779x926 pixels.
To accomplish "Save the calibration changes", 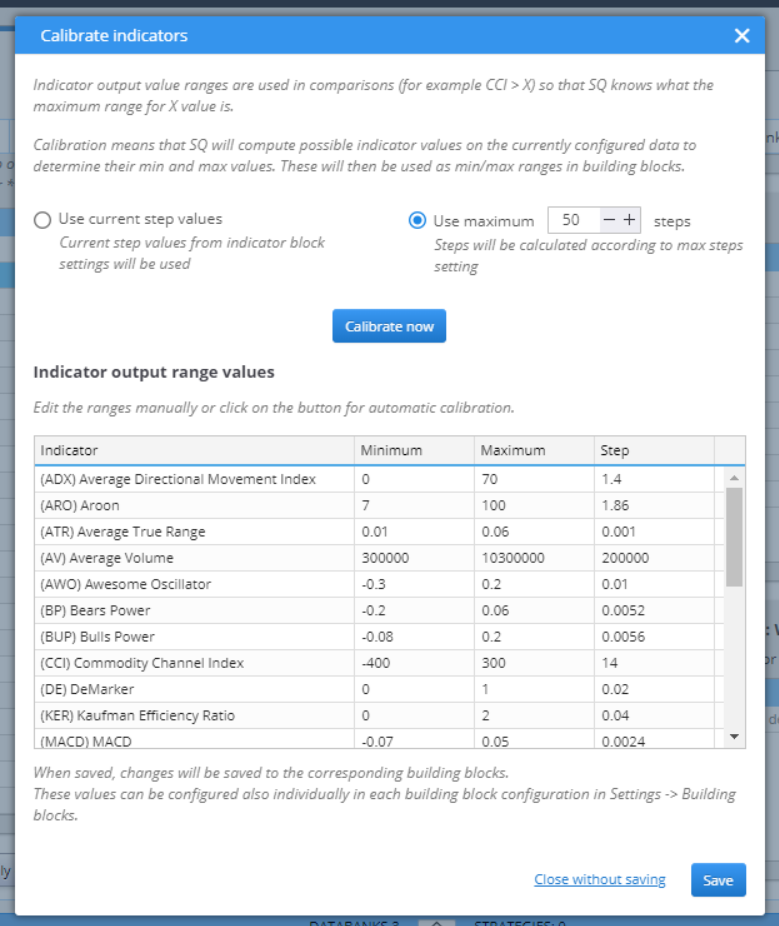I will tap(718, 880).
